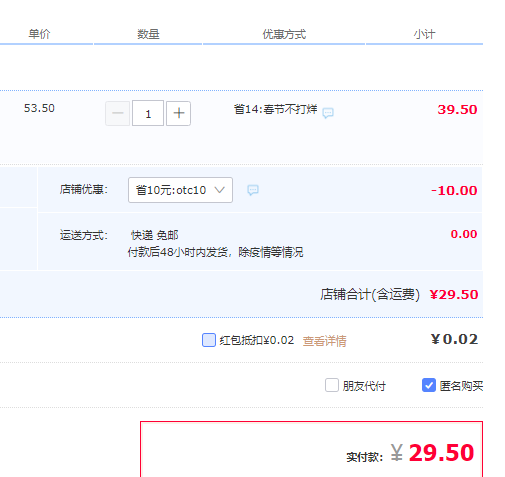
Task: Click the 快递 免邮 shipping method text
Action: pos(155,235)
